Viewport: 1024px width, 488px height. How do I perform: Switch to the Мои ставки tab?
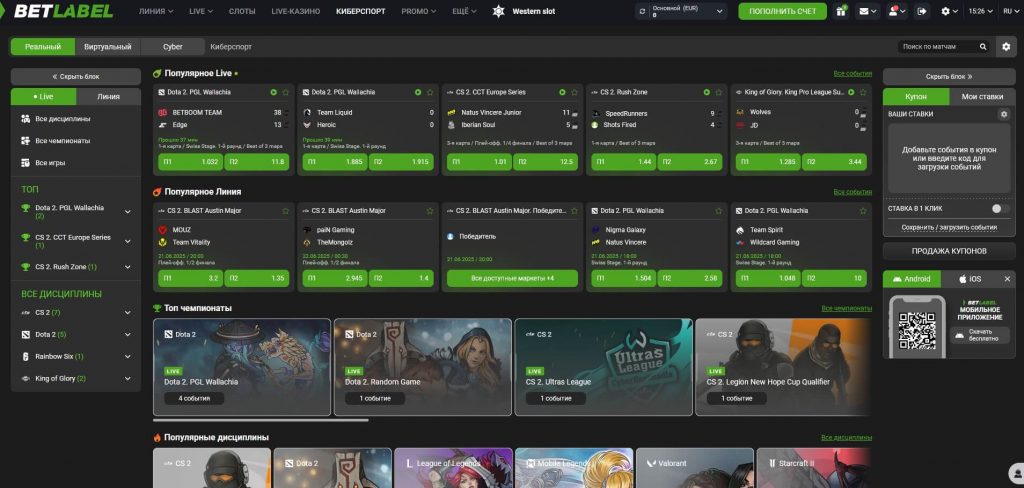click(x=982, y=97)
